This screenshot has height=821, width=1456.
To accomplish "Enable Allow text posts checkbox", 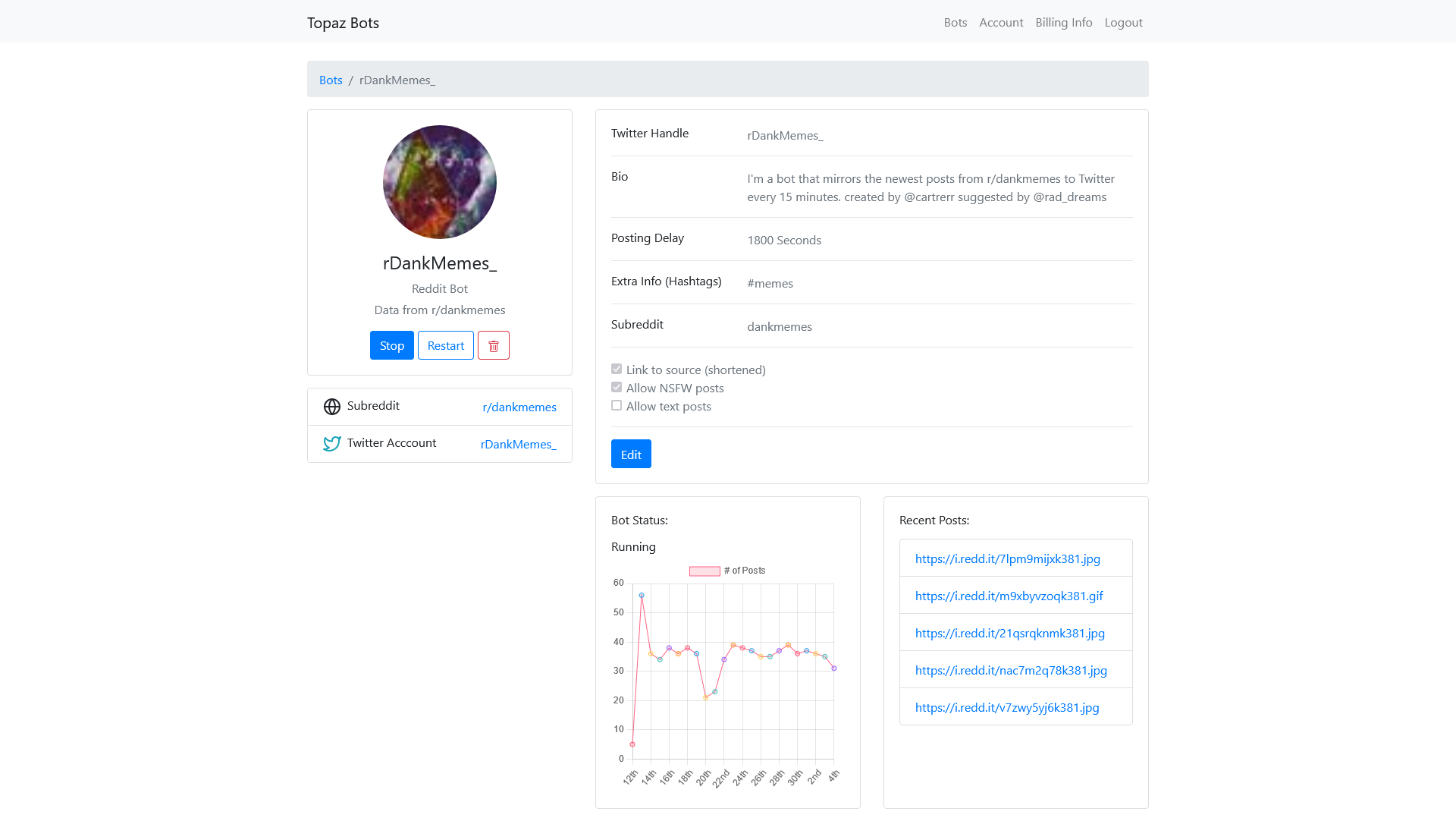I will [x=617, y=406].
